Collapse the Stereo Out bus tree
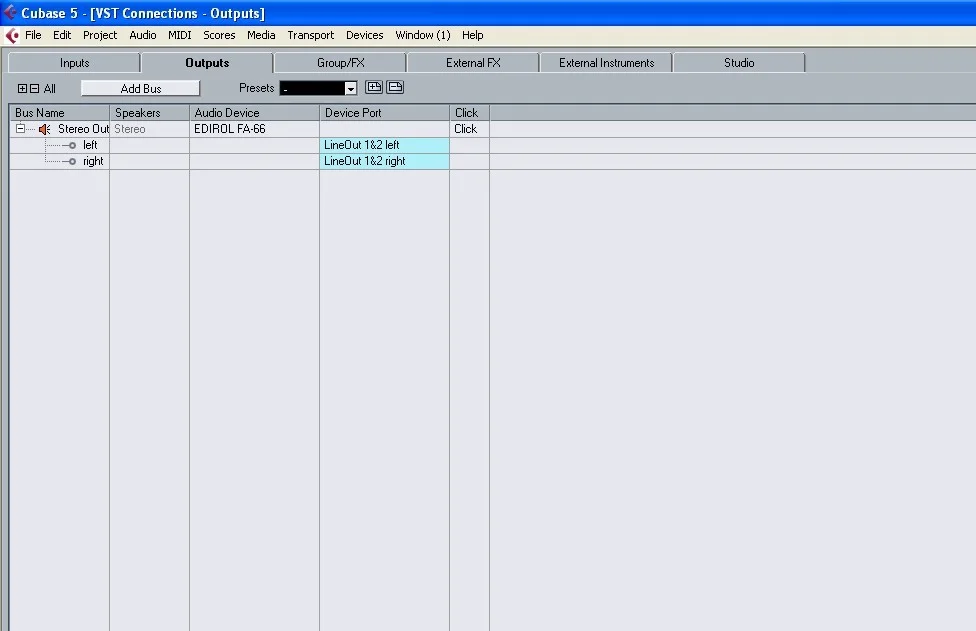The height and width of the screenshot is (631, 976). pyautogui.click(x=21, y=129)
